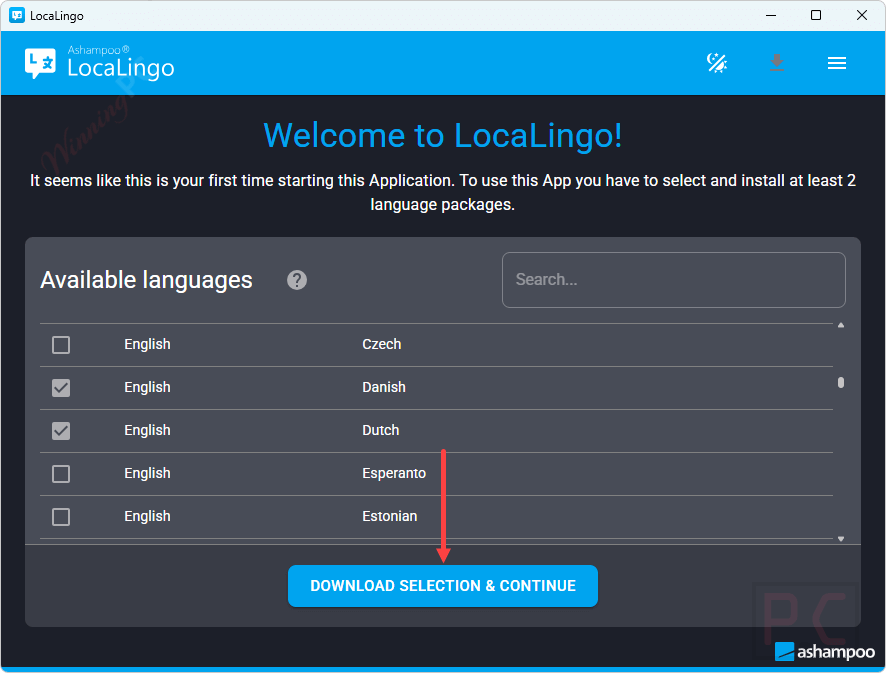Select the Esperanto language text
This screenshot has height=673, width=886.
[394, 473]
